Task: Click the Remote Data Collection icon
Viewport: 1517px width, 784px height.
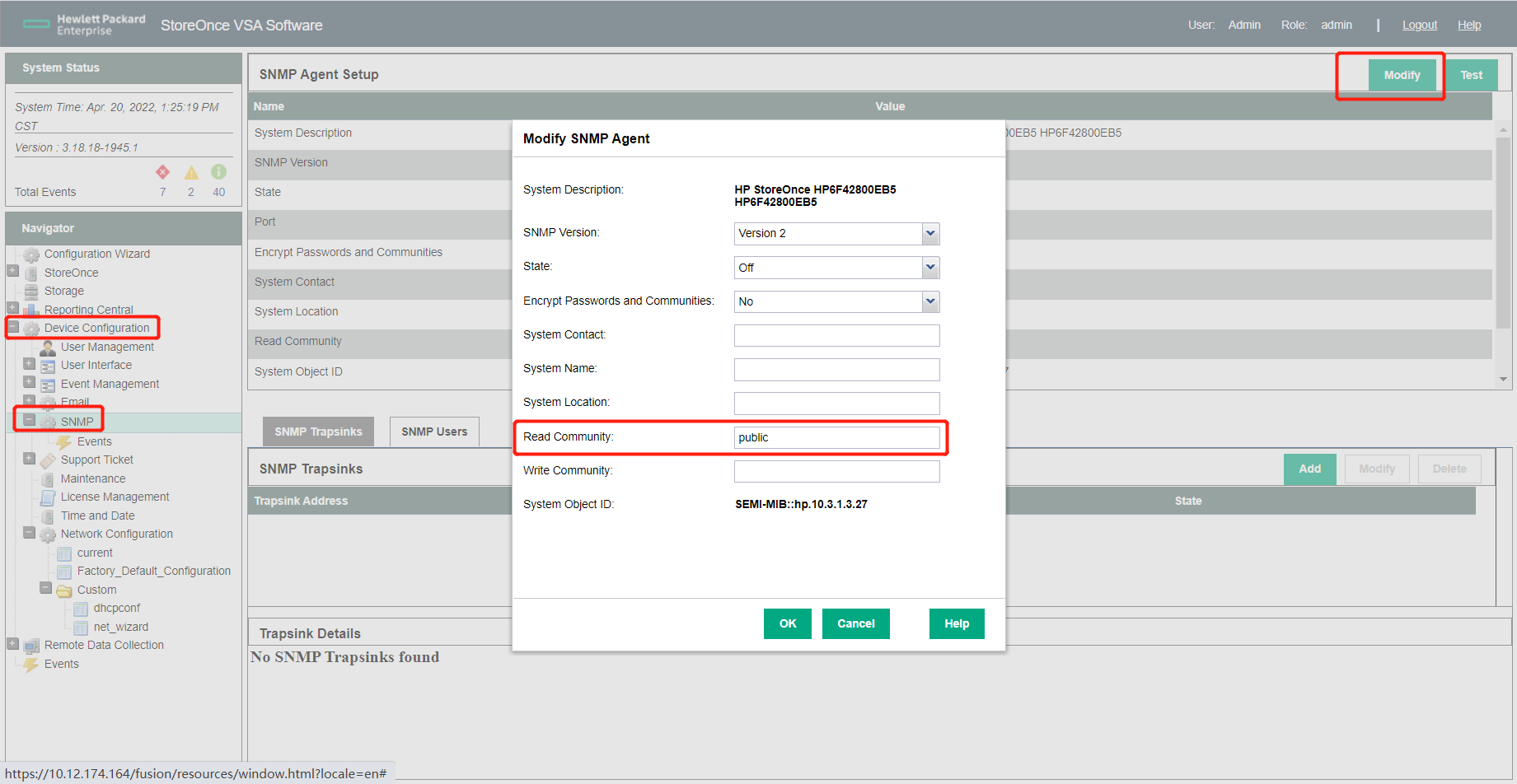Action: [x=31, y=646]
